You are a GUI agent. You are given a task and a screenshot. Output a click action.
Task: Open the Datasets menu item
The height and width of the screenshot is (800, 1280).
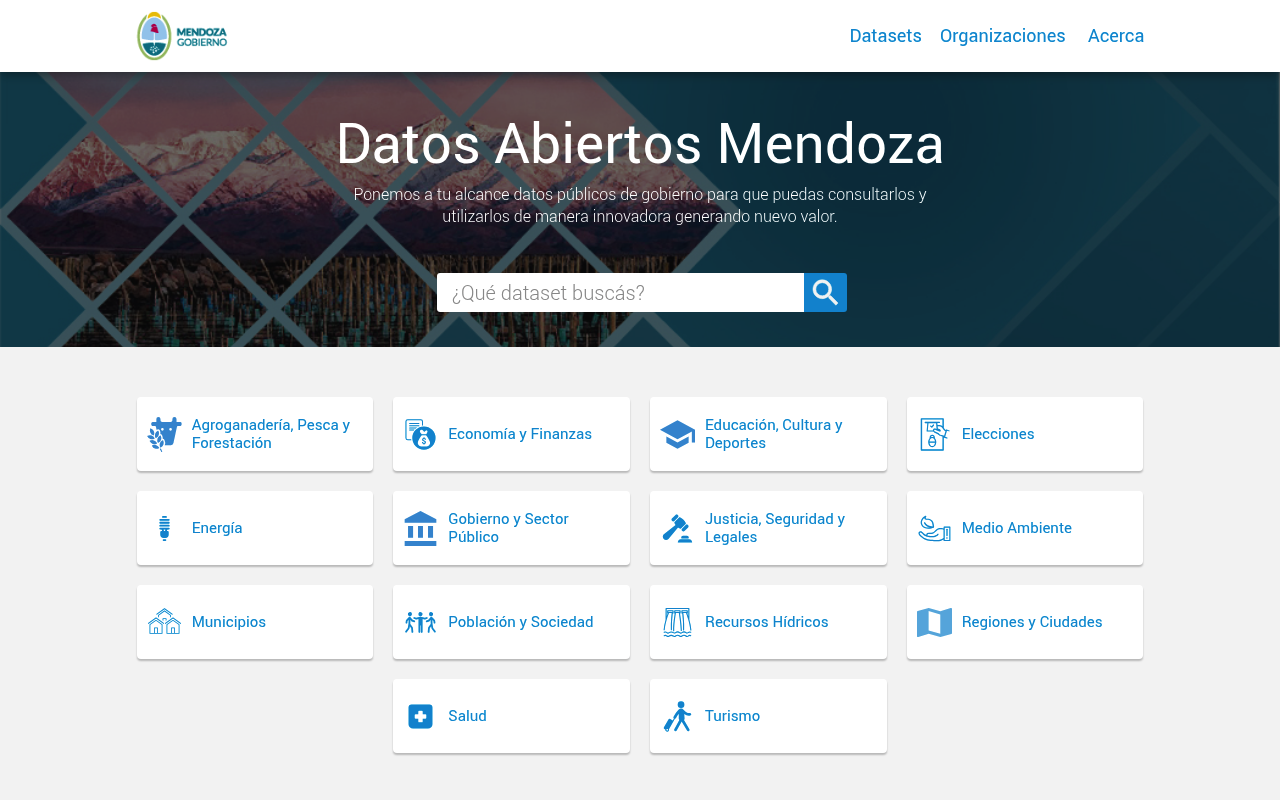(885, 36)
